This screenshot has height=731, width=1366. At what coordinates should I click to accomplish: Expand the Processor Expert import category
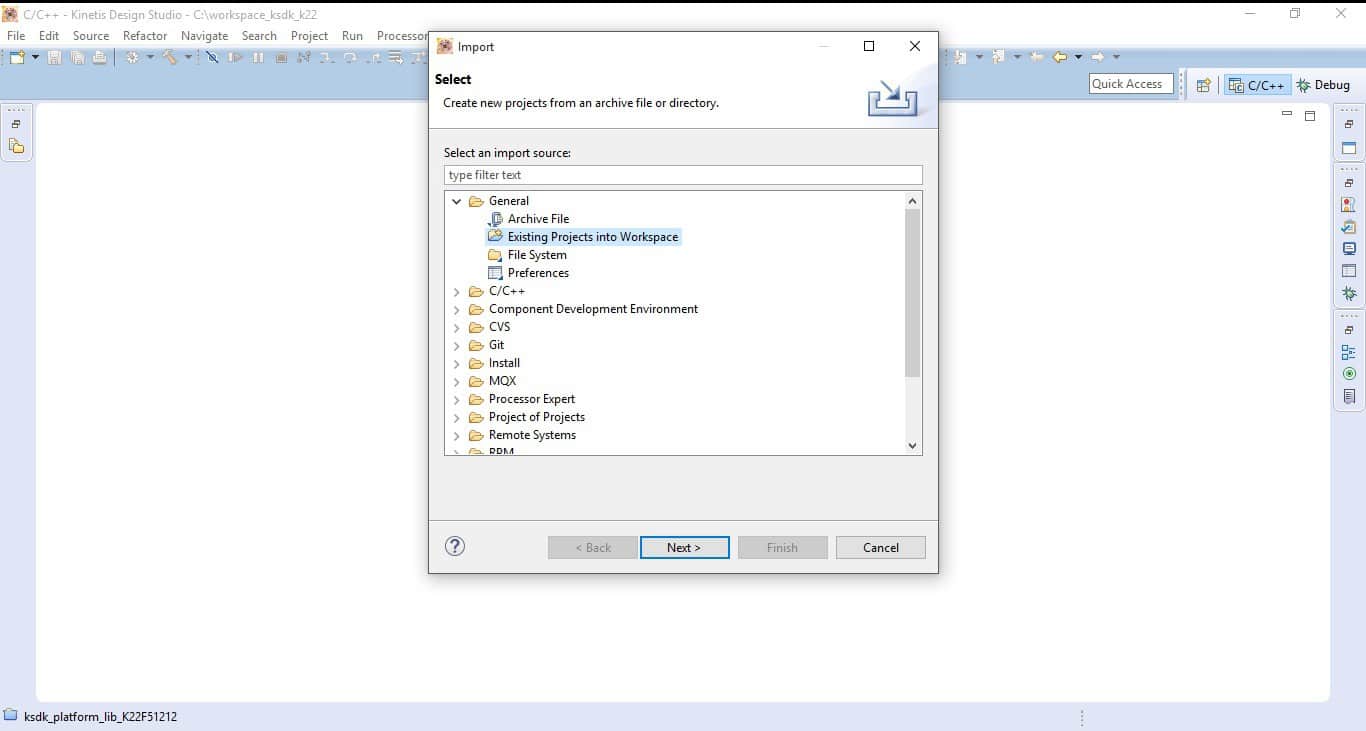(457, 399)
